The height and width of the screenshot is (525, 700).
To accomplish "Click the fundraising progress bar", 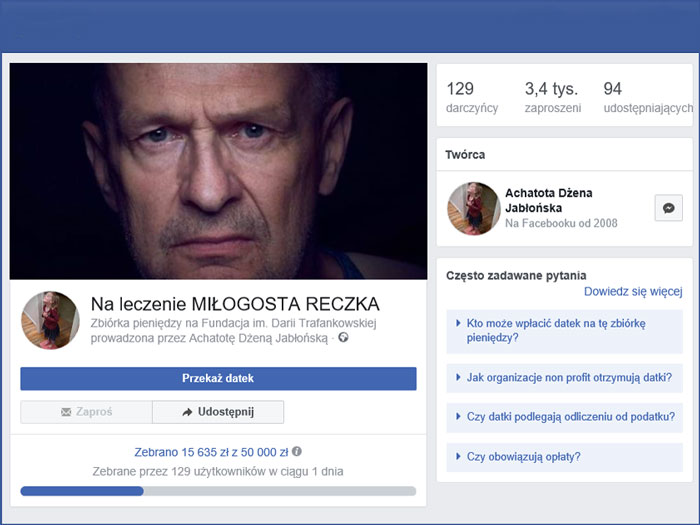I will tap(218, 491).
